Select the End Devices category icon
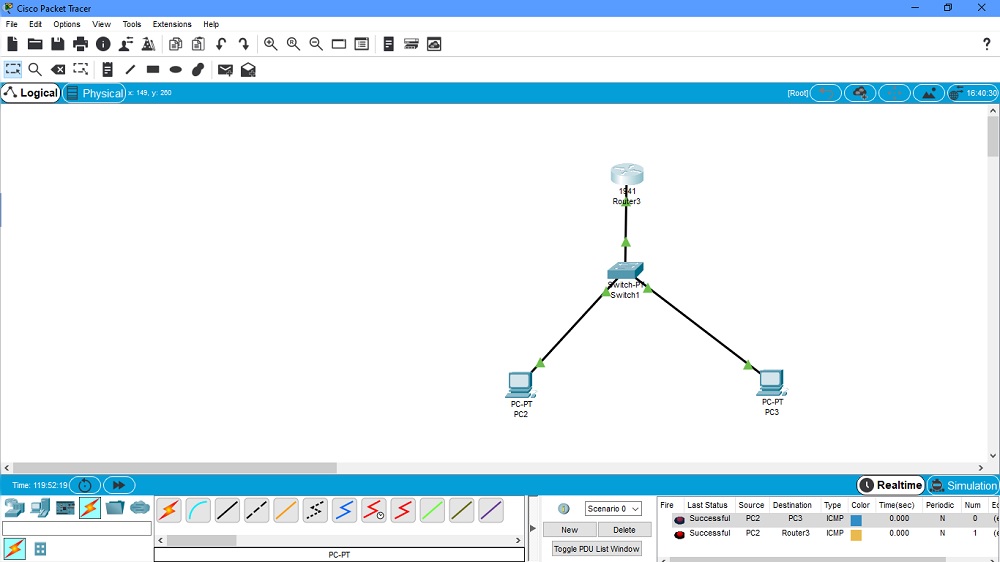Viewport: 1000px width, 562px height. (x=40, y=508)
